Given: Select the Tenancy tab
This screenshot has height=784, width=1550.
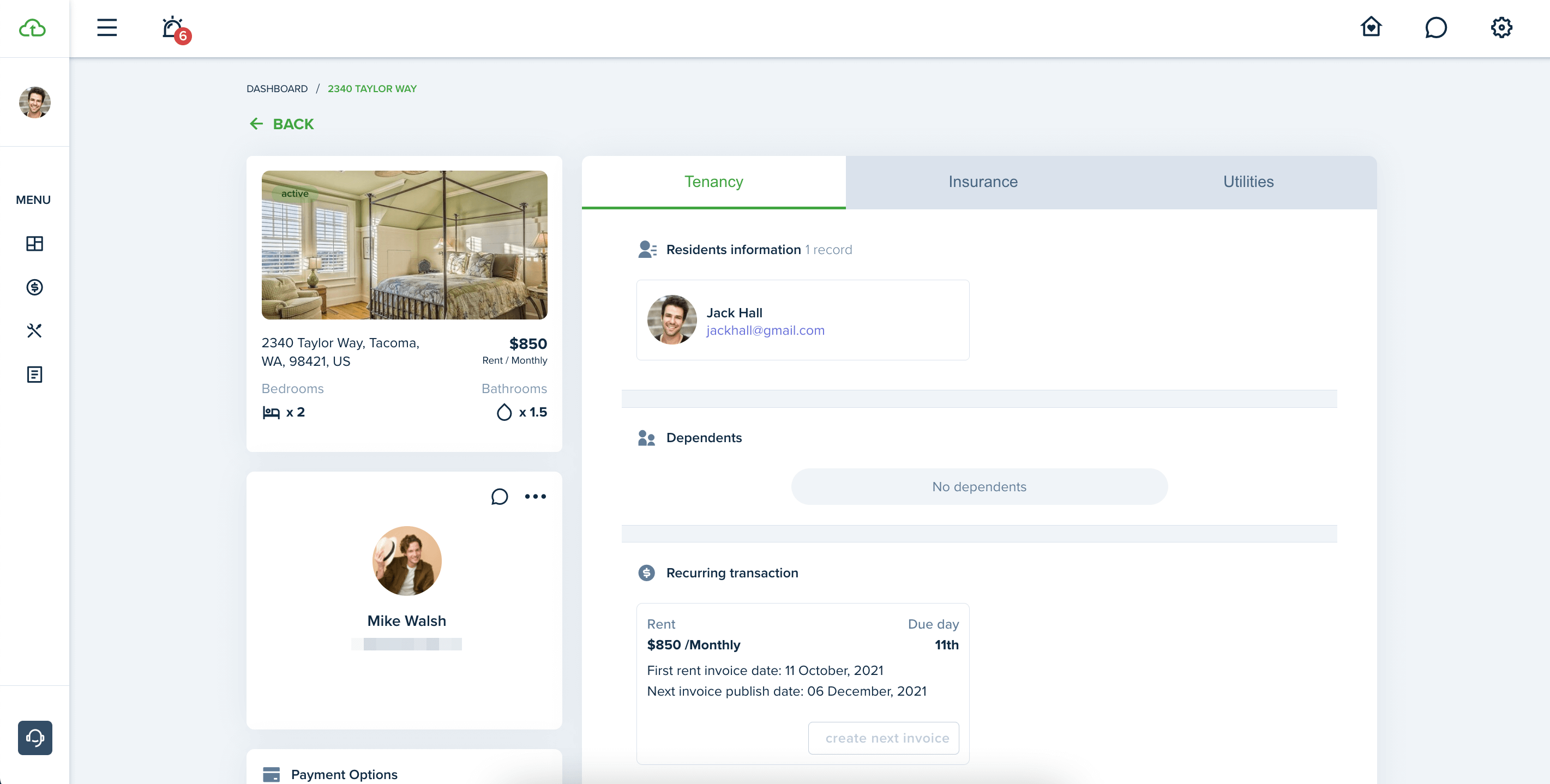Looking at the screenshot, I should click(x=713, y=182).
